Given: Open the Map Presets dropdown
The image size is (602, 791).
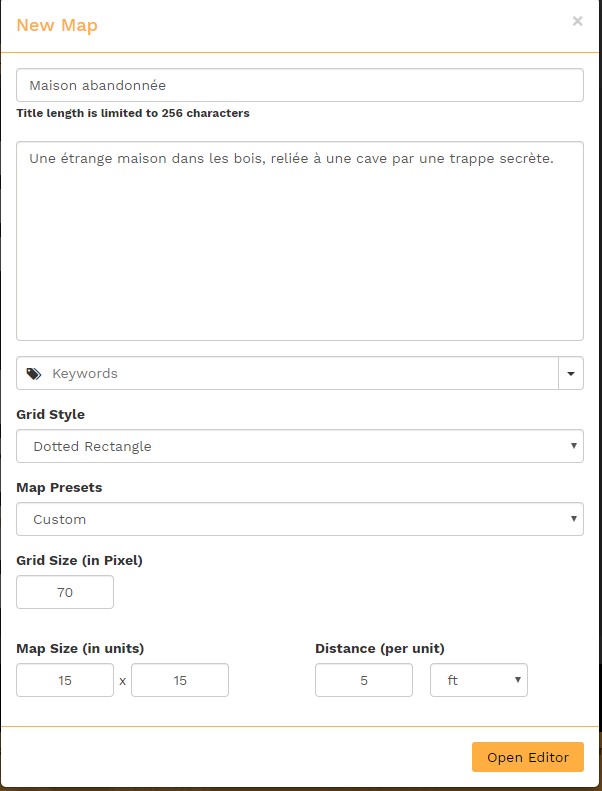Looking at the screenshot, I should point(300,519).
